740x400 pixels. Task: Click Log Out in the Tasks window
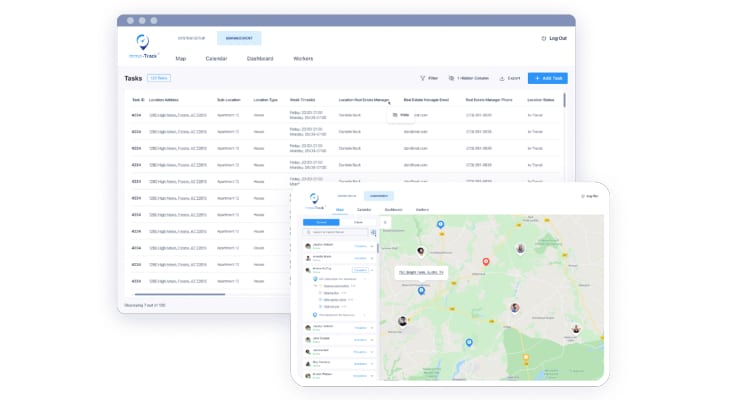(554, 38)
